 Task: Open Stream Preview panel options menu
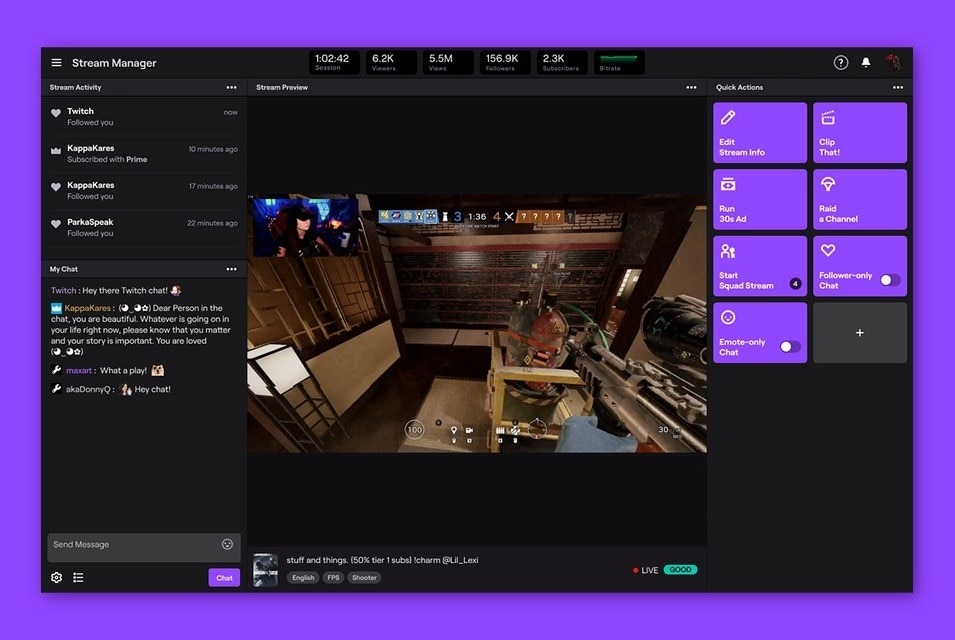pyautogui.click(x=691, y=88)
